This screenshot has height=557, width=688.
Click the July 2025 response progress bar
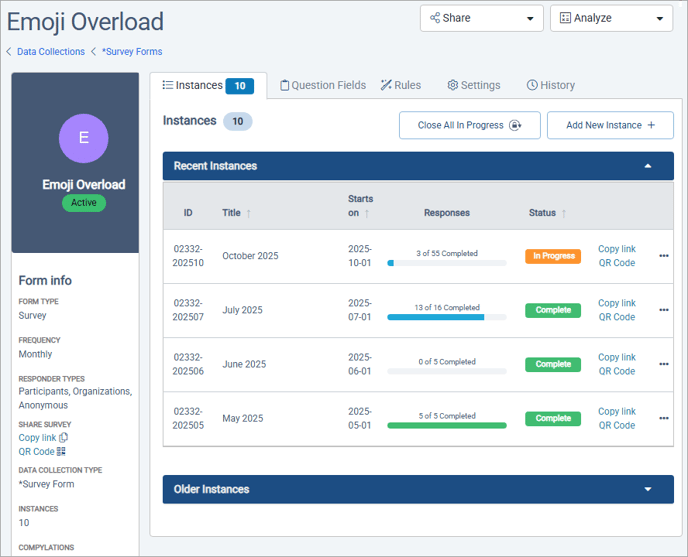[446, 317]
